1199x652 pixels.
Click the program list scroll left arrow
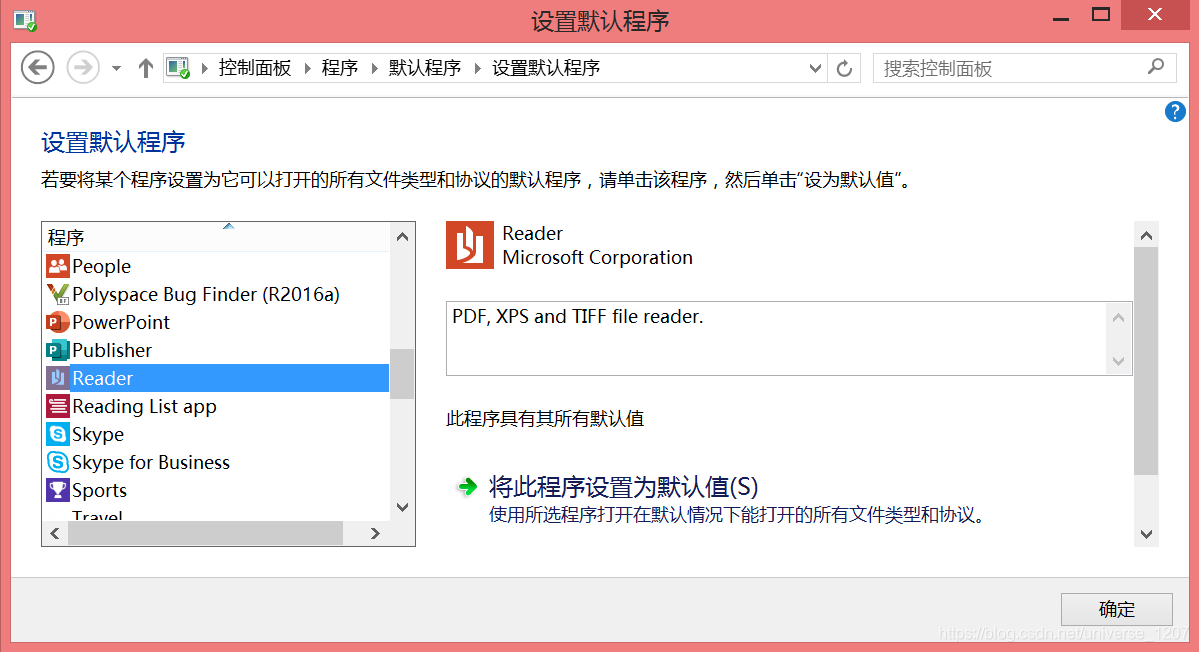[x=55, y=534]
